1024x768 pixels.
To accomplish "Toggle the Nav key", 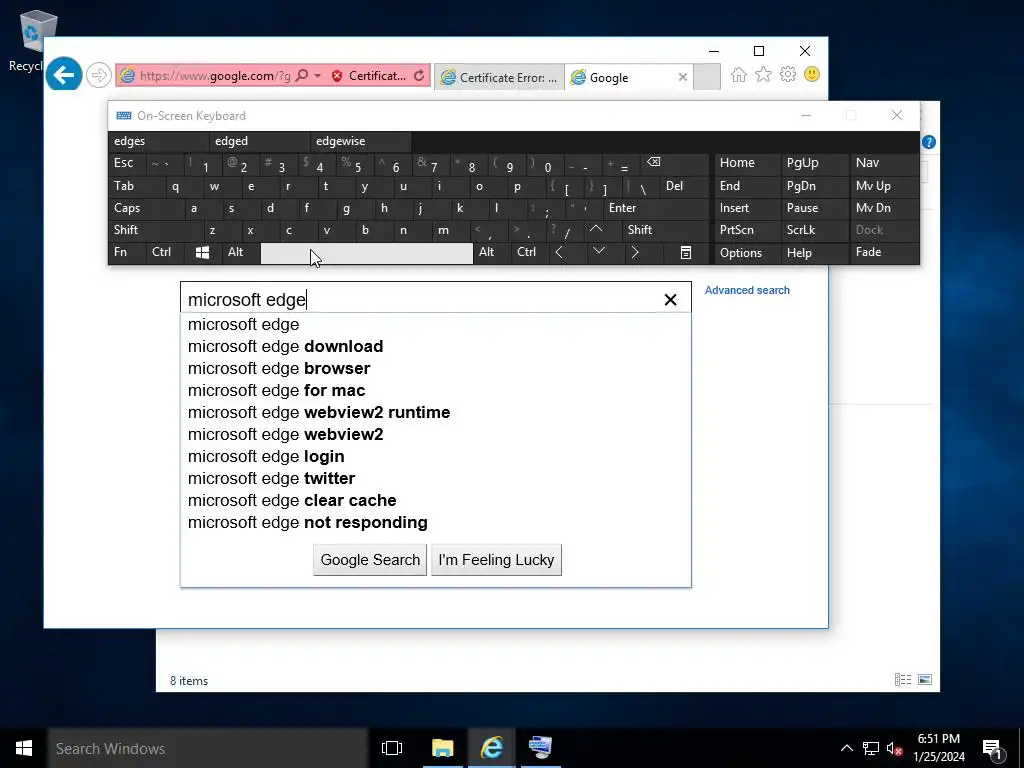I will point(884,163).
